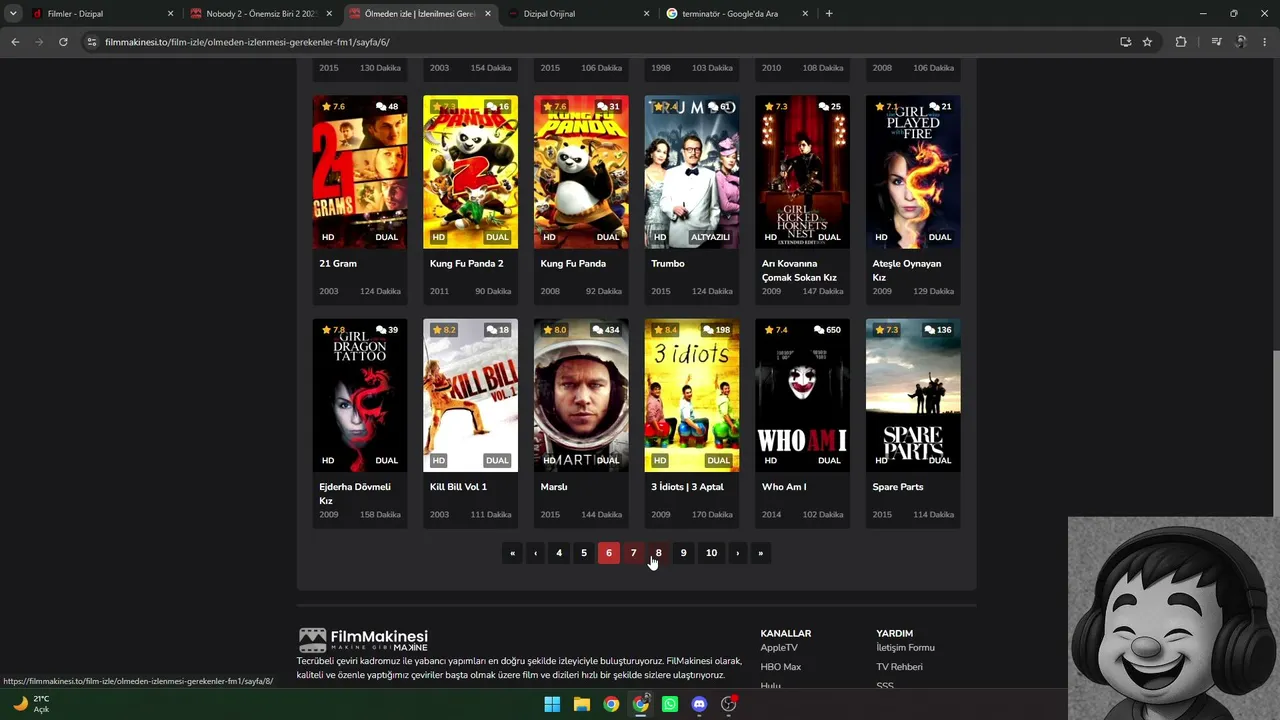Click the 650 comments badge on Who Am I

click(x=829, y=330)
